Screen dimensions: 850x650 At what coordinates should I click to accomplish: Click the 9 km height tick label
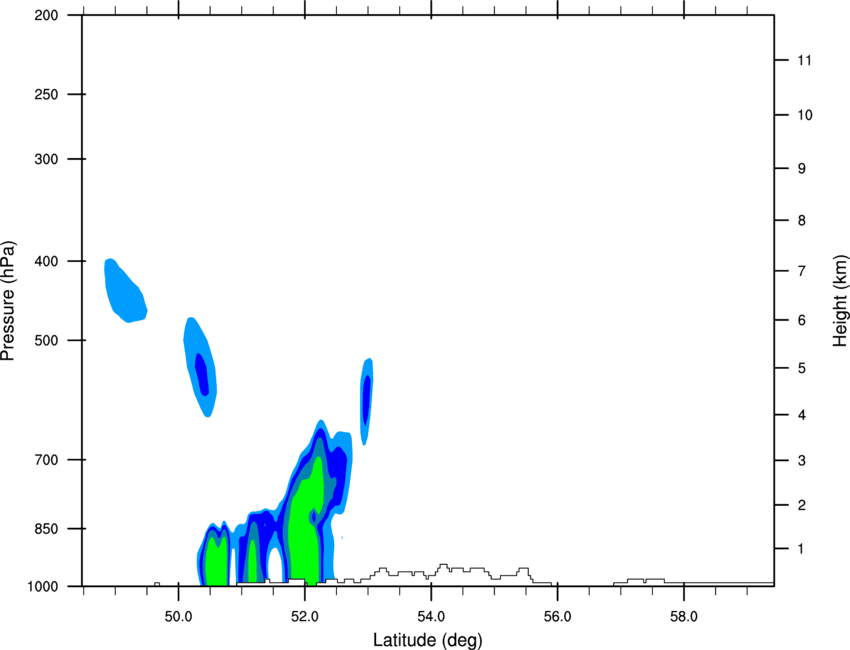click(802, 169)
